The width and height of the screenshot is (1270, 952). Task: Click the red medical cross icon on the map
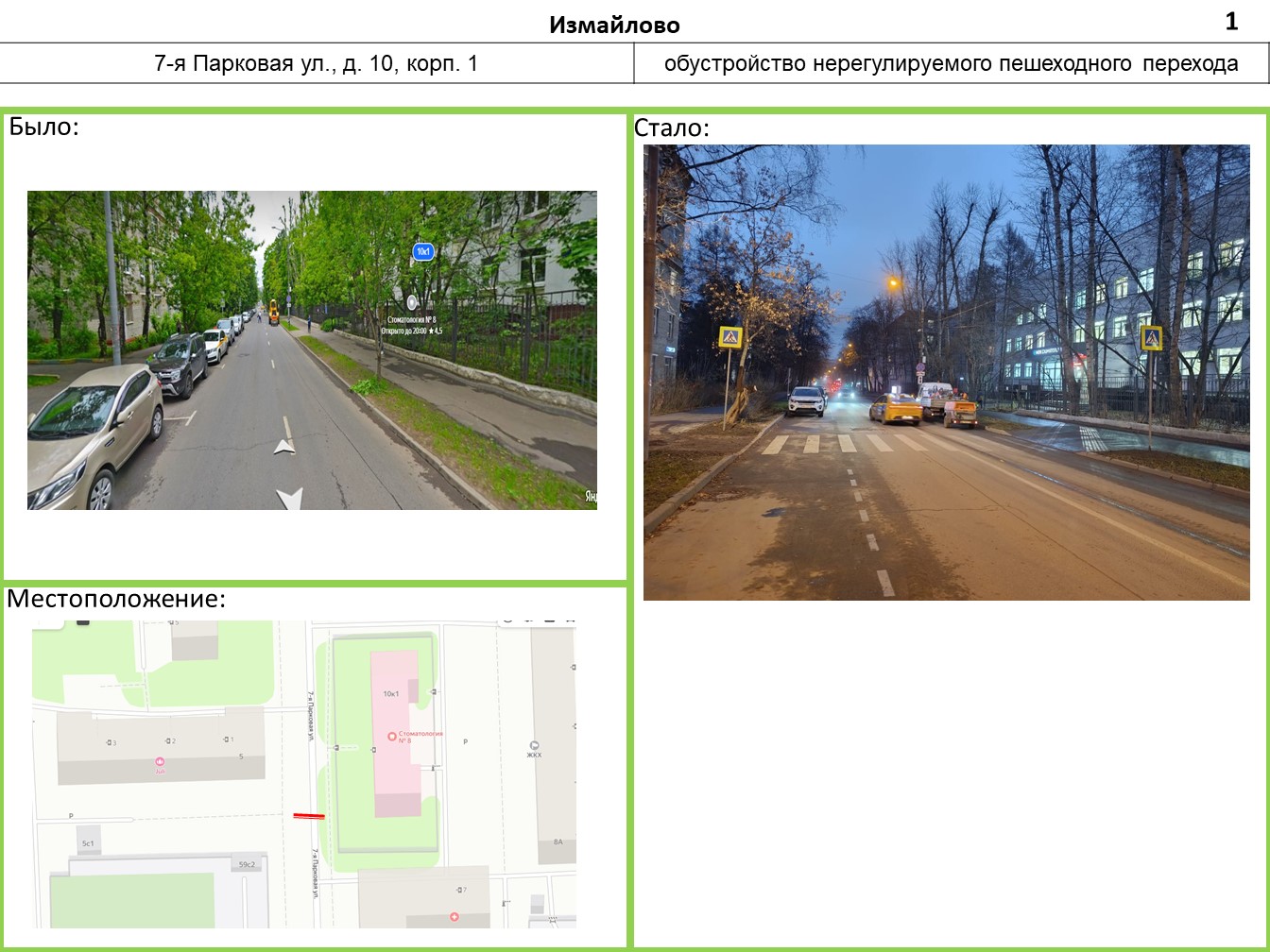(x=455, y=916)
